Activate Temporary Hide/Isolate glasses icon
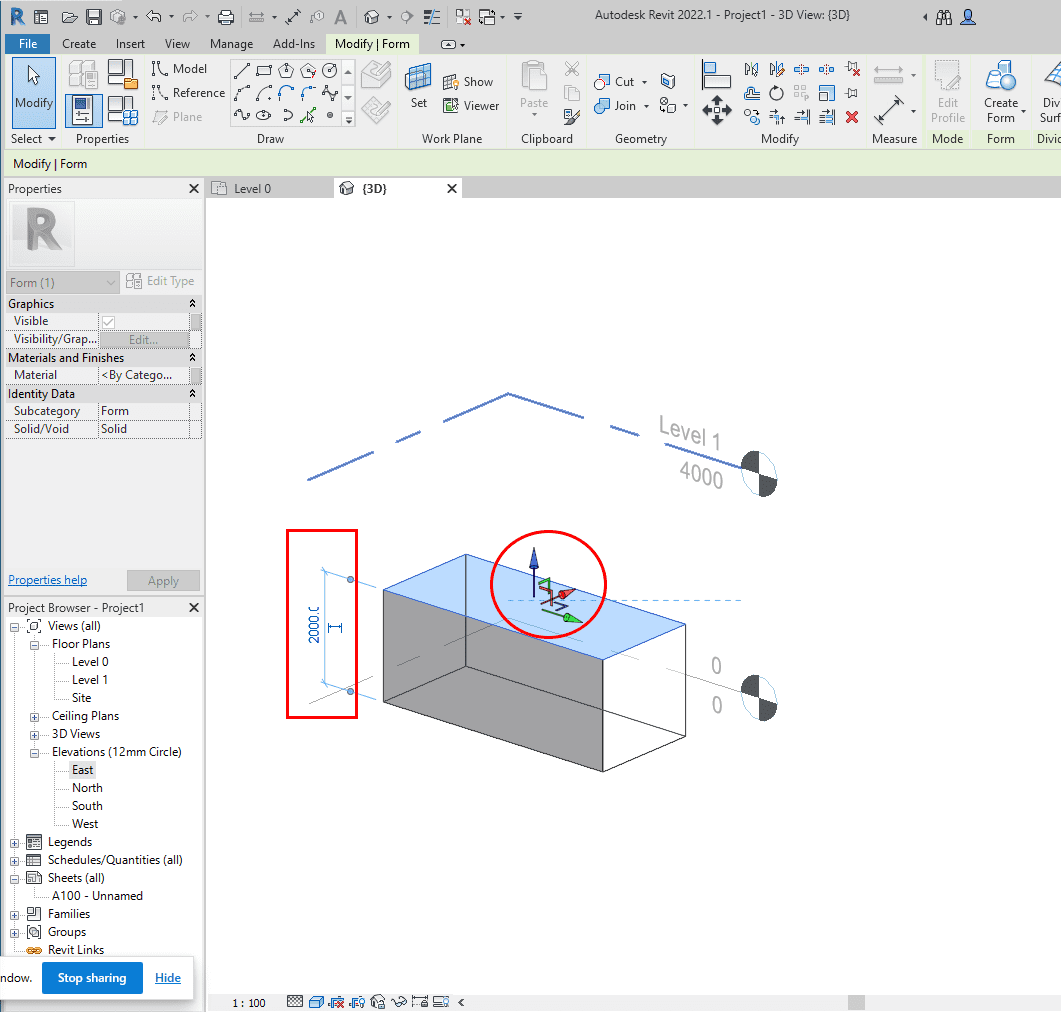Viewport: 1061px width, 1012px height. coord(398,1001)
